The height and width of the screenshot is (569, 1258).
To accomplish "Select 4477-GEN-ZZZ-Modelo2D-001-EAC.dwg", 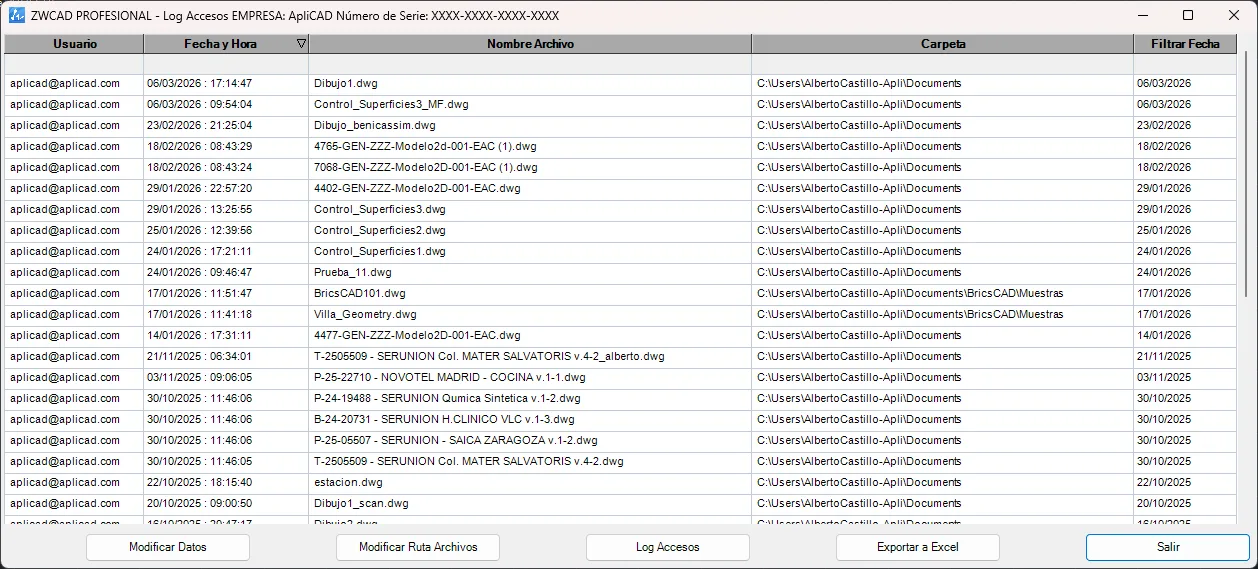I will pyautogui.click(x=417, y=335).
